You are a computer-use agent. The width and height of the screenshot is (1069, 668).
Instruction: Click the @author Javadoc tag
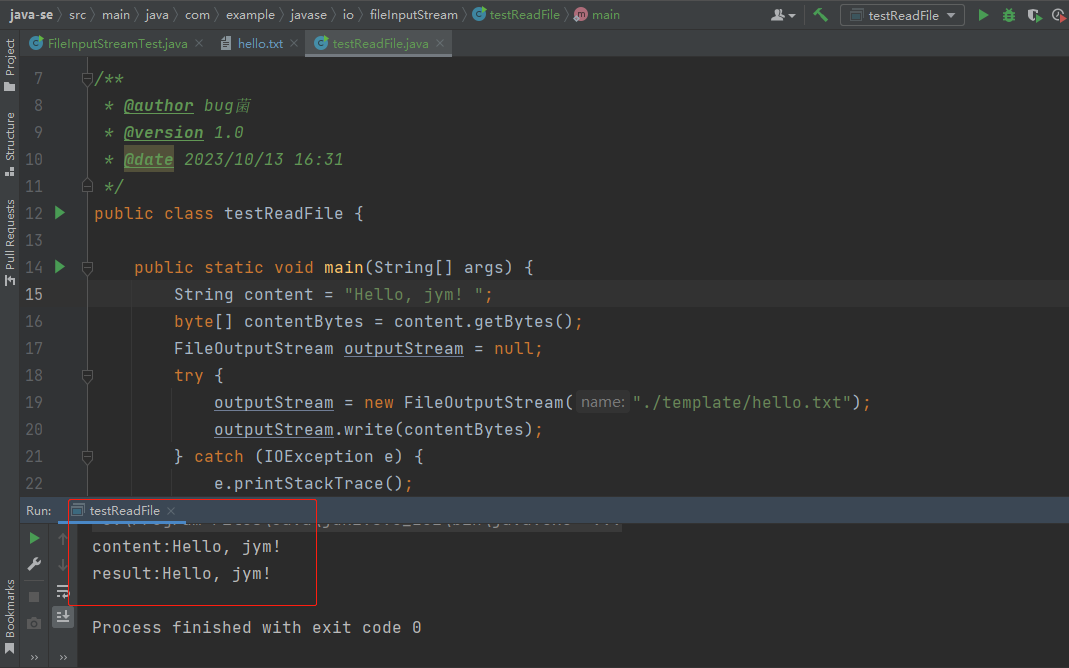coord(159,106)
